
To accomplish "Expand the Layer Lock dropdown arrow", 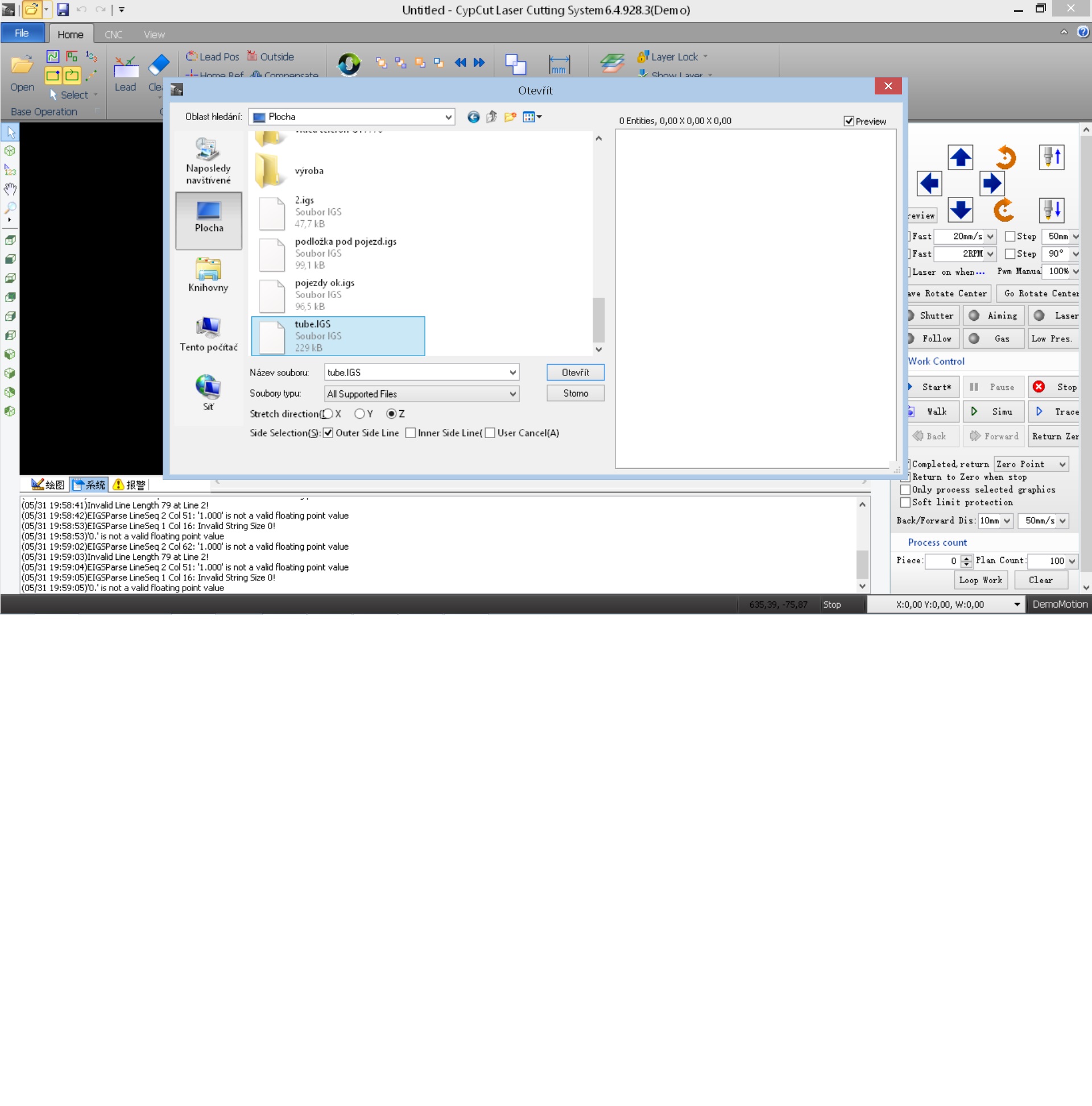I will 705,57.
